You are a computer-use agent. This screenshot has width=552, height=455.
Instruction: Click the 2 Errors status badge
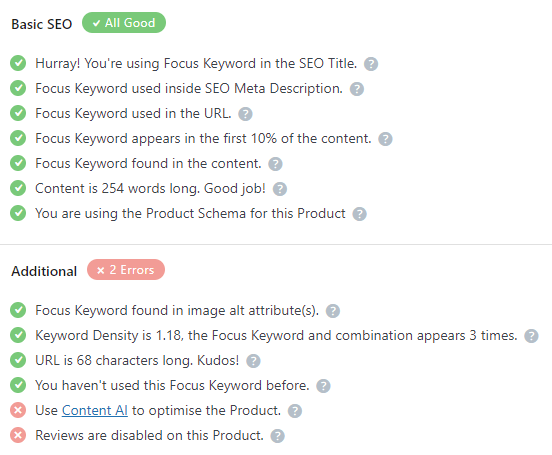pyautogui.click(x=126, y=270)
